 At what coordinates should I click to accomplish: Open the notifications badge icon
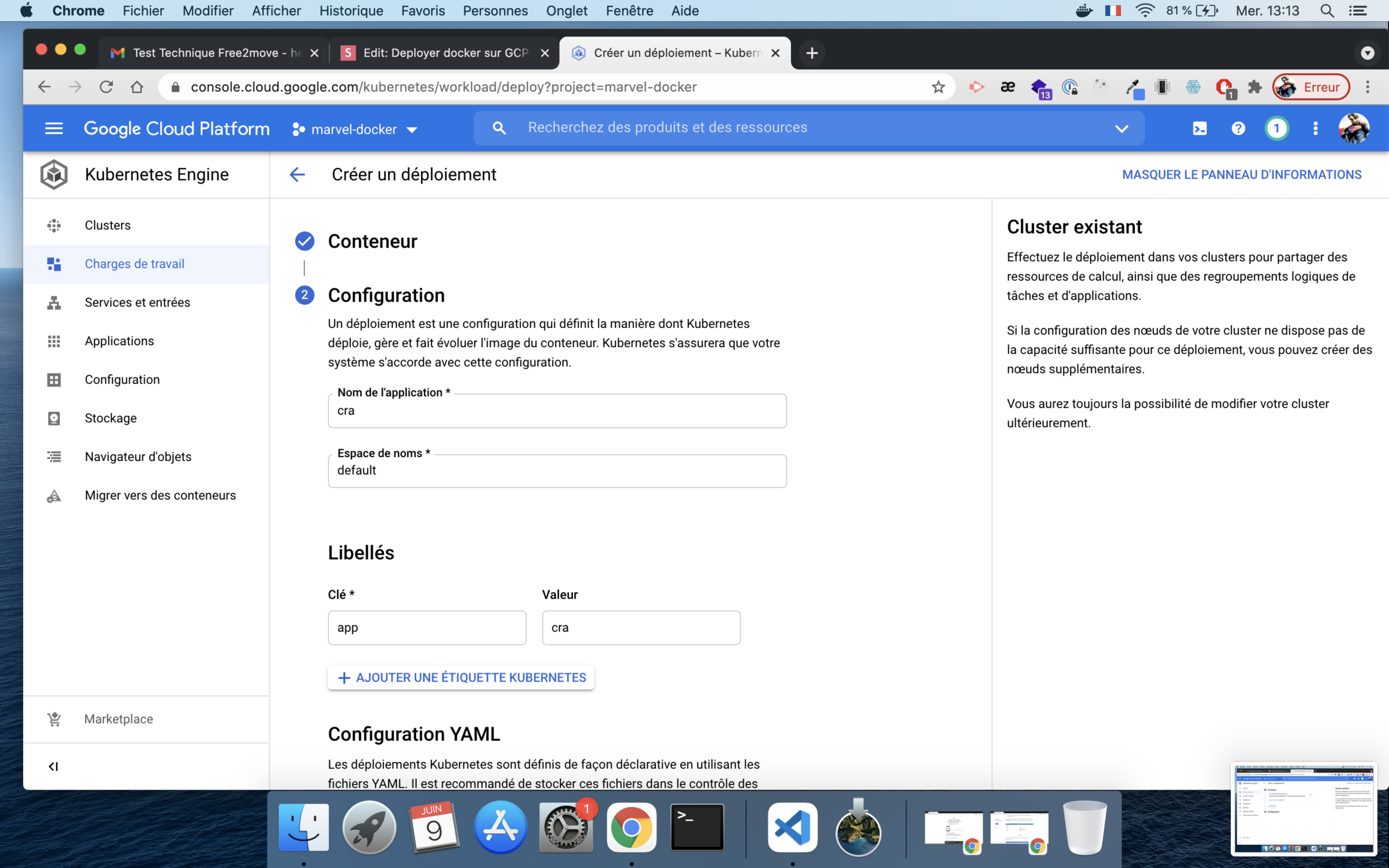tap(1276, 129)
